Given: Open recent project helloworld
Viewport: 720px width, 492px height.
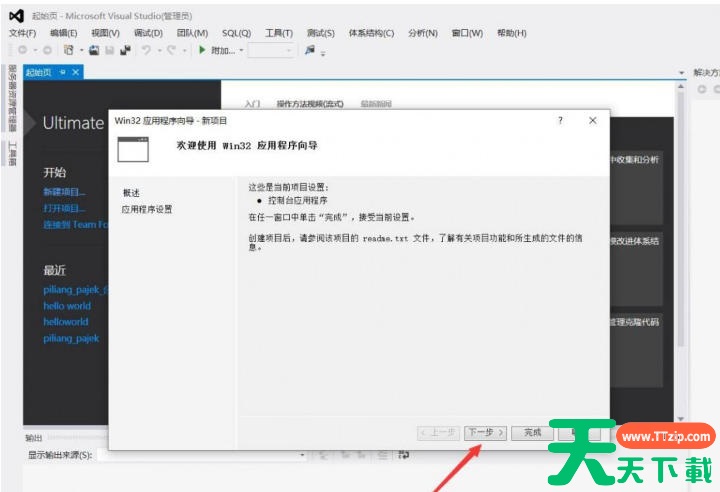Looking at the screenshot, I should [66, 322].
